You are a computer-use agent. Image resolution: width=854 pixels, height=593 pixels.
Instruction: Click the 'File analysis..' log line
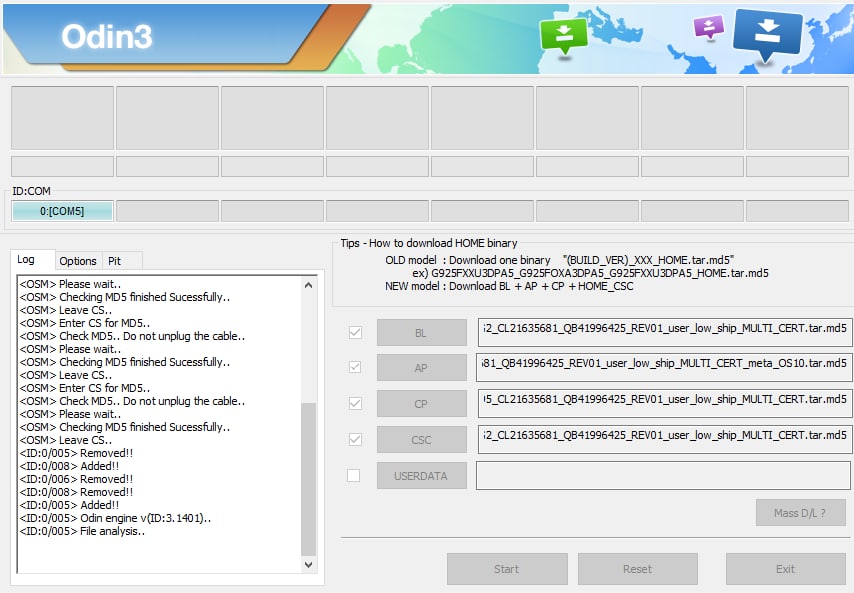click(82, 531)
